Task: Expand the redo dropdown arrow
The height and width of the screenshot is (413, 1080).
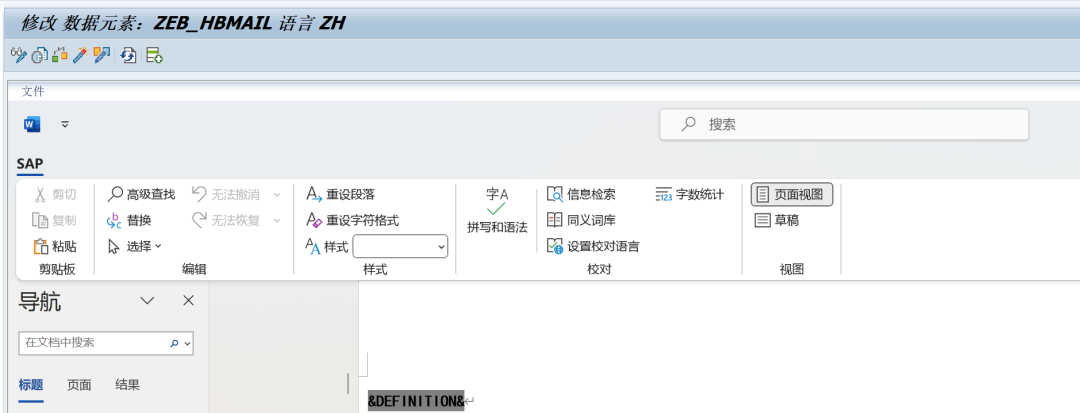Action: click(277, 220)
